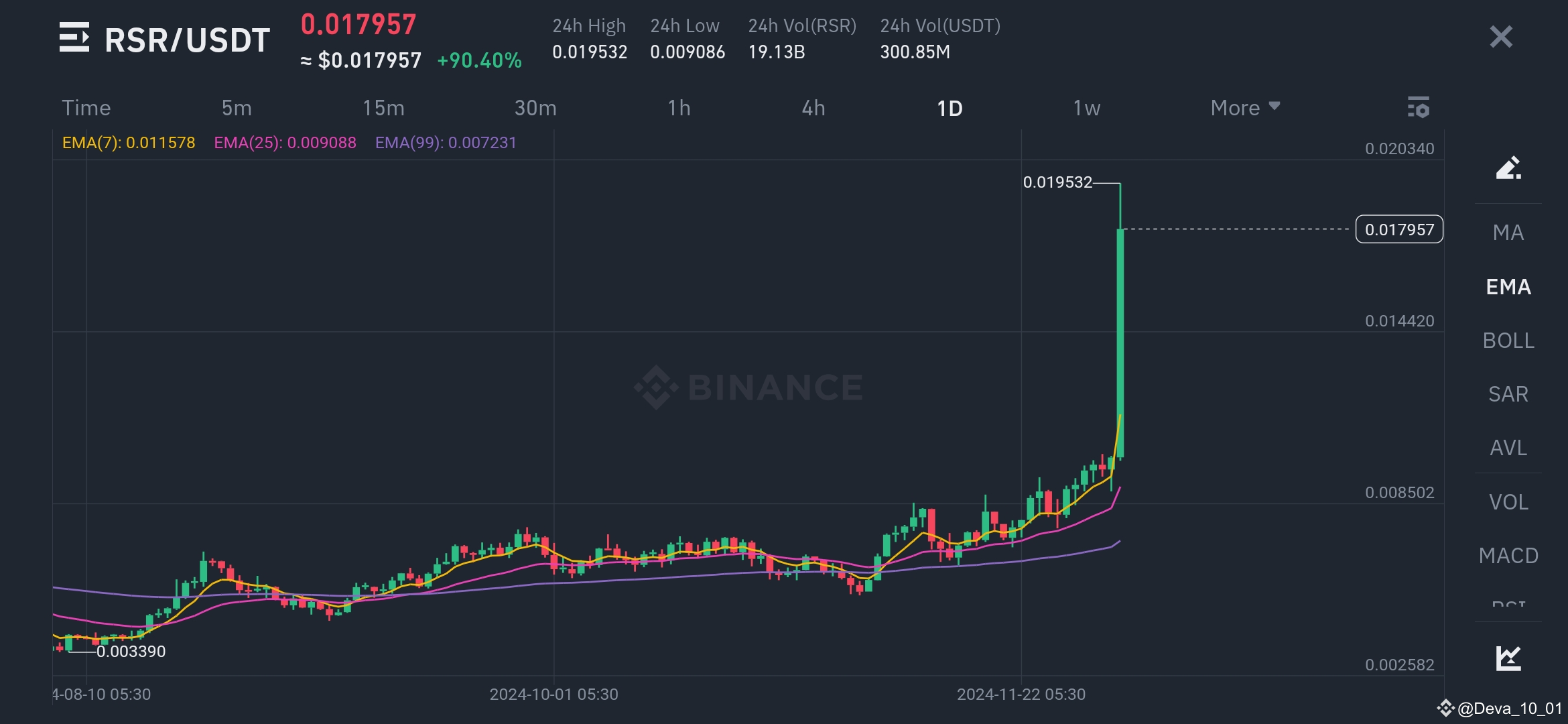The image size is (1568, 724).
Task: Select the 1D interval
Action: pyautogui.click(x=950, y=109)
